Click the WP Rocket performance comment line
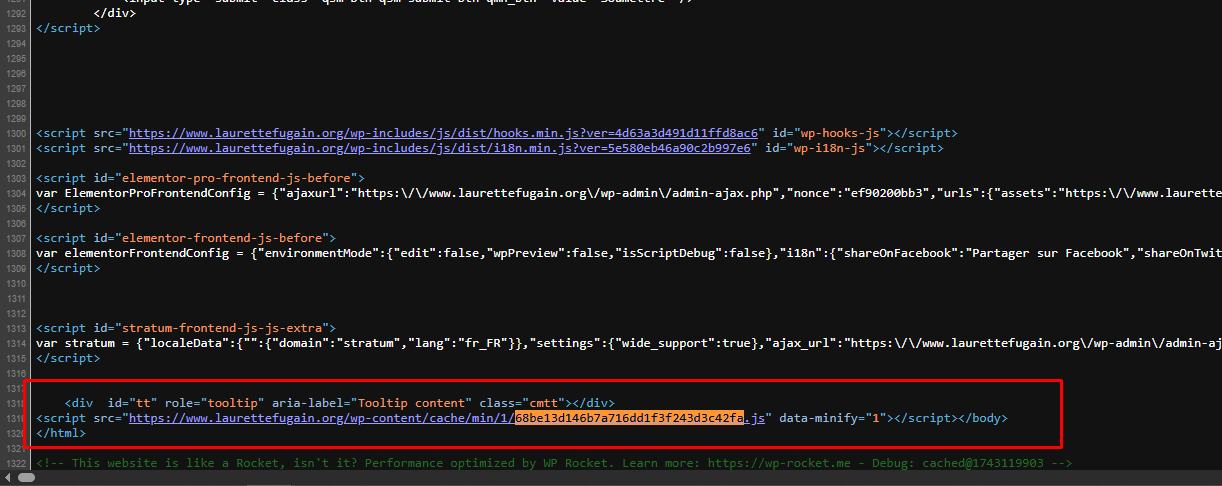This screenshot has height=486, width=1222. point(554,464)
